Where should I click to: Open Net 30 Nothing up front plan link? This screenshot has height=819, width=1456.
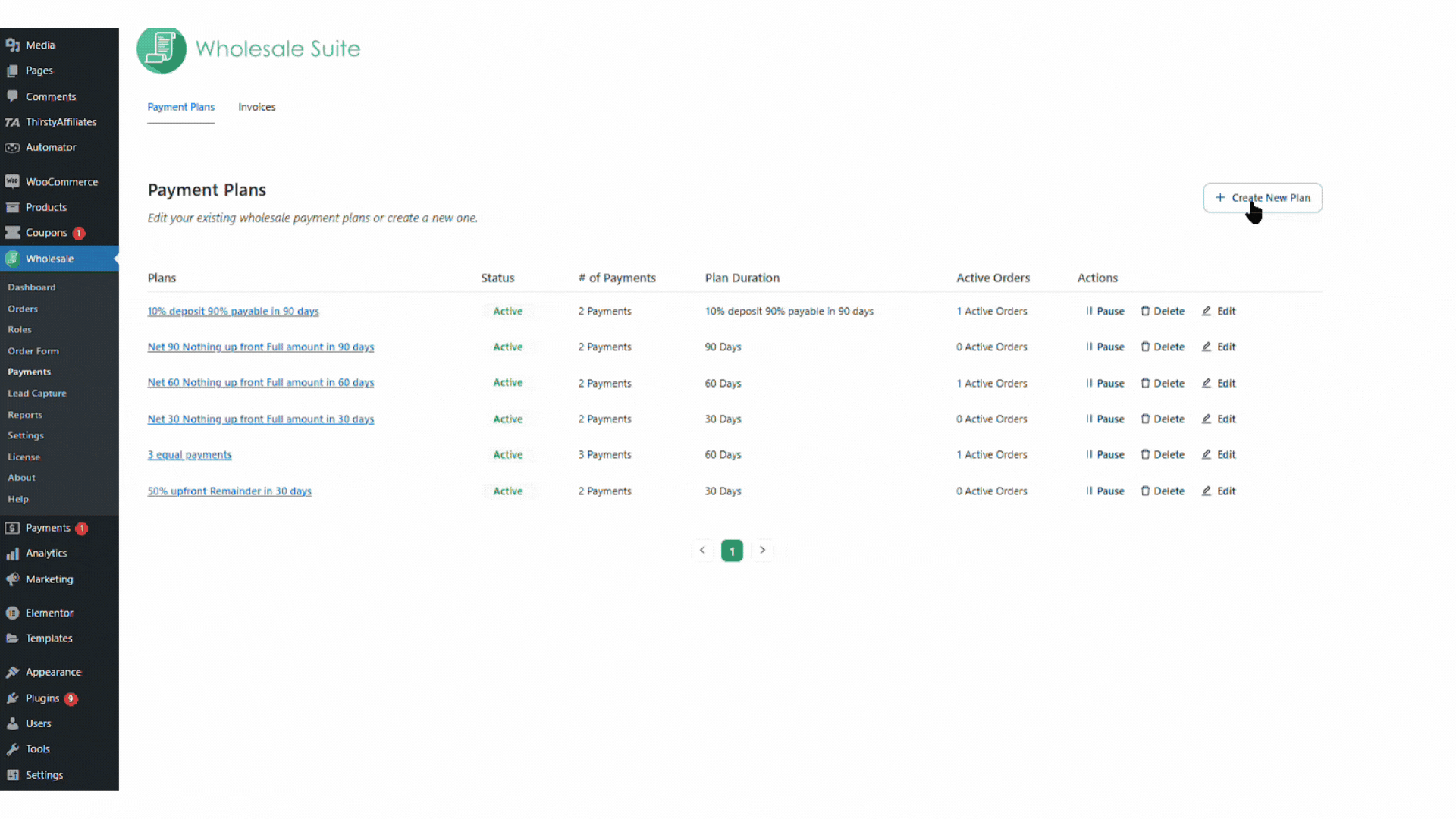coord(260,419)
